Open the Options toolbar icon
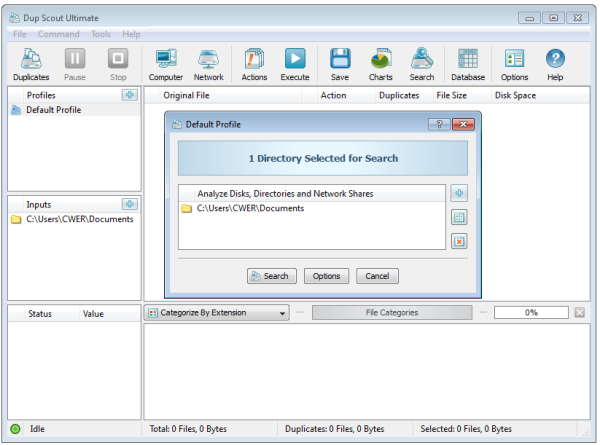 (x=514, y=64)
